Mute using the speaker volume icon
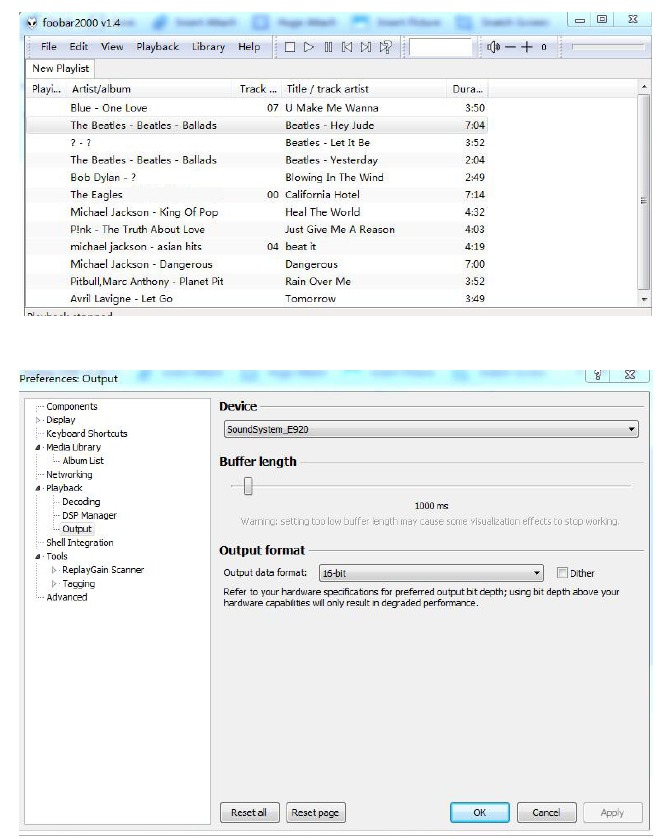The width and height of the screenshot is (658, 839). point(493,47)
